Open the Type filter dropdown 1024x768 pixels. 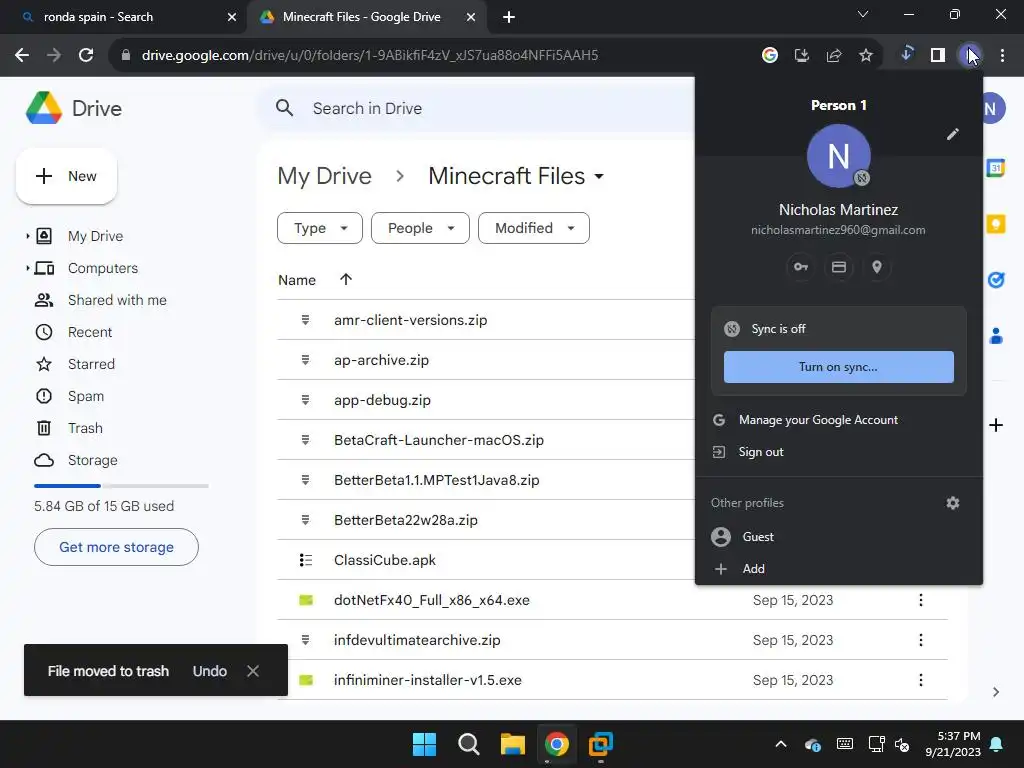point(320,228)
